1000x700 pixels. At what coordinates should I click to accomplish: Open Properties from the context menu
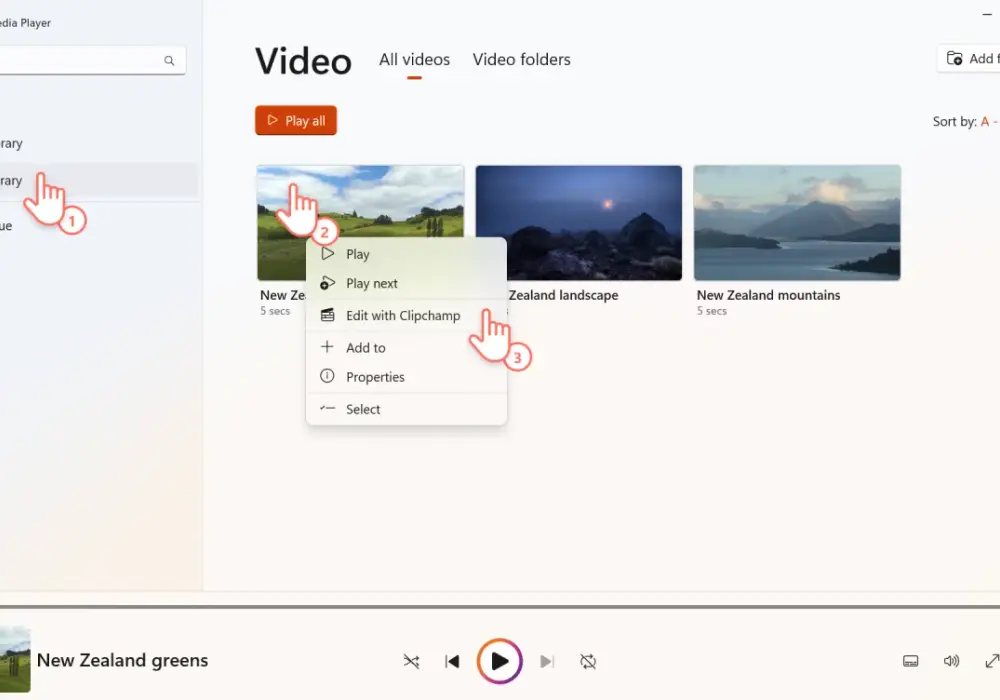tap(406, 377)
